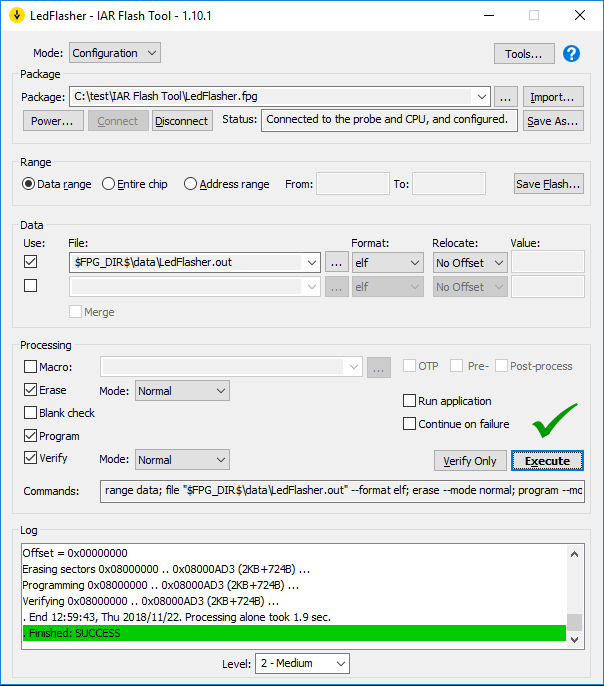This screenshot has width=604, height=686.
Task: Click the Execute button
Action: pyautogui.click(x=548, y=461)
